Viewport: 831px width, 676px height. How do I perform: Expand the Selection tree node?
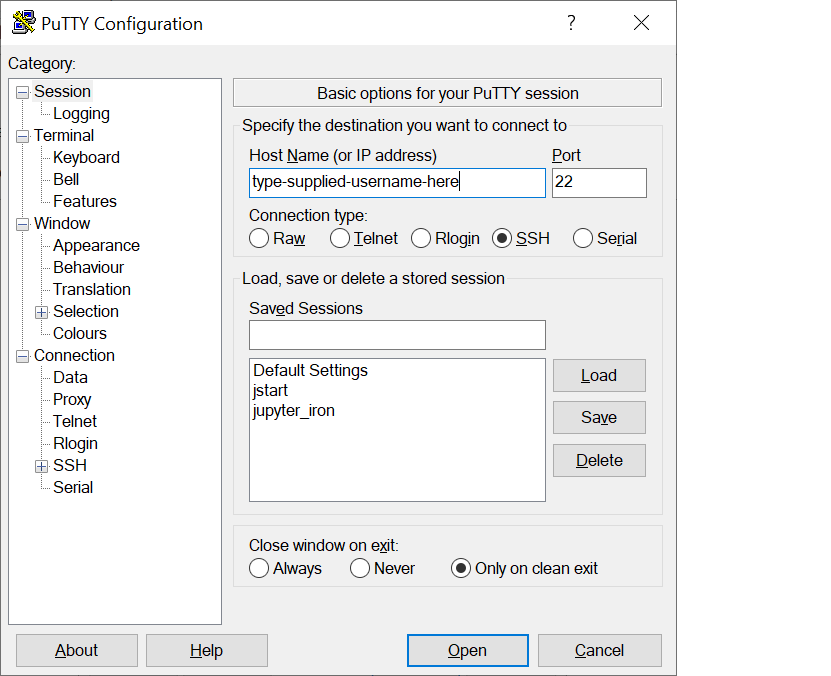pyautogui.click(x=41, y=312)
